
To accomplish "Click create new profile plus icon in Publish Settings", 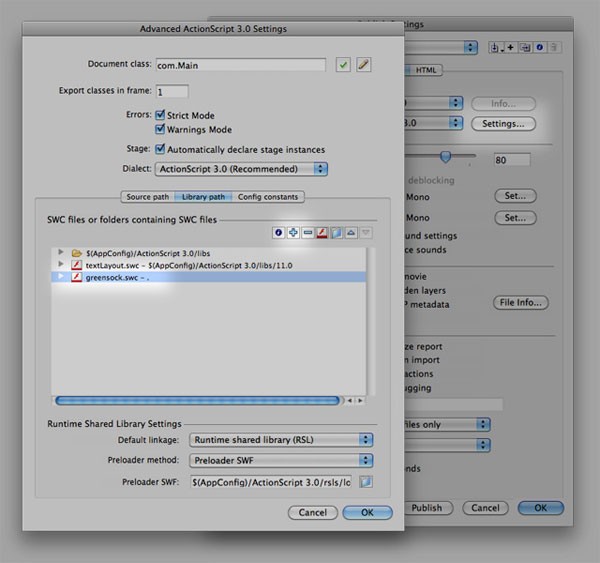I will 510,47.
